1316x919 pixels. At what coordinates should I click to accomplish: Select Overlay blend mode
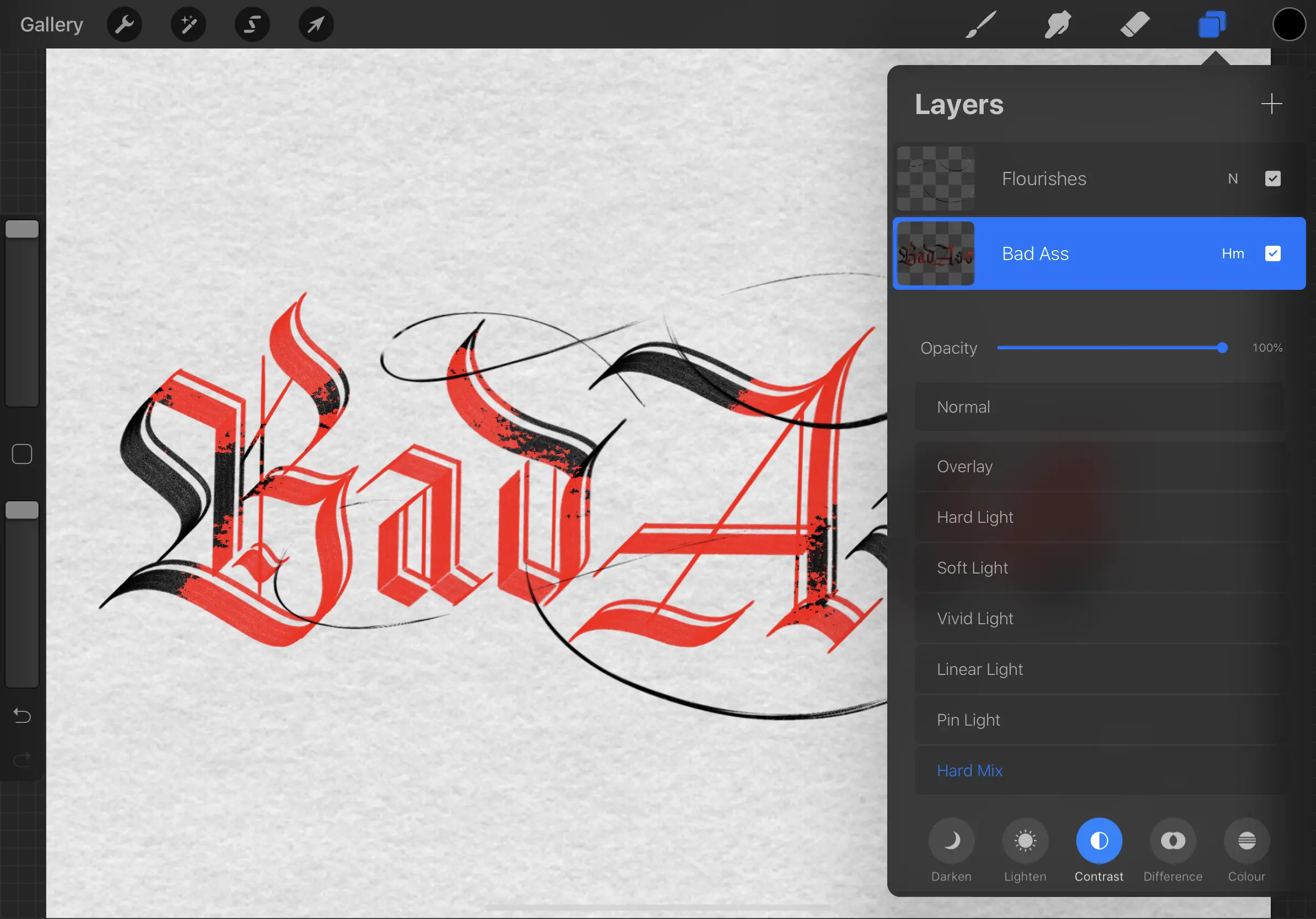tap(964, 466)
